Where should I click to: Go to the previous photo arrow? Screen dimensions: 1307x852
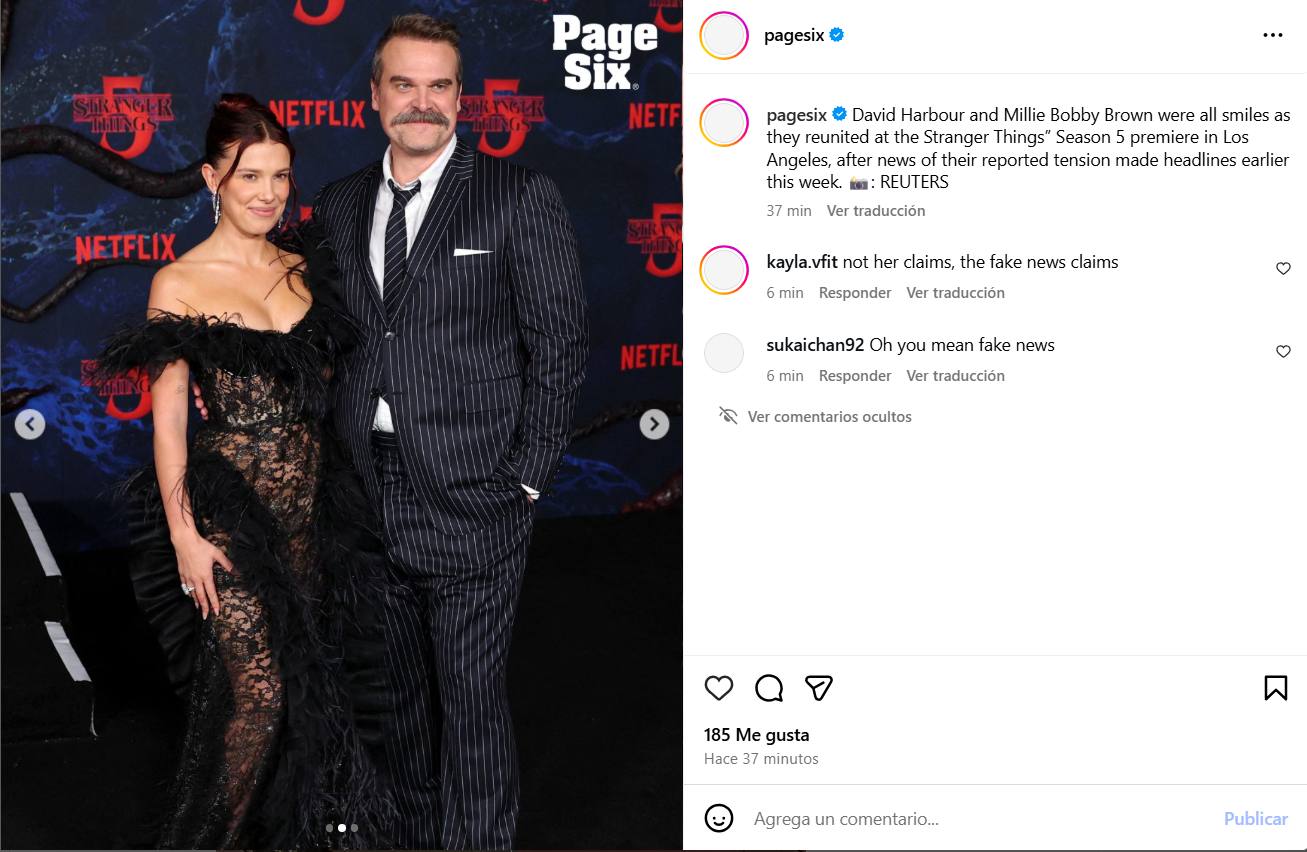pyautogui.click(x=30, y=424)
